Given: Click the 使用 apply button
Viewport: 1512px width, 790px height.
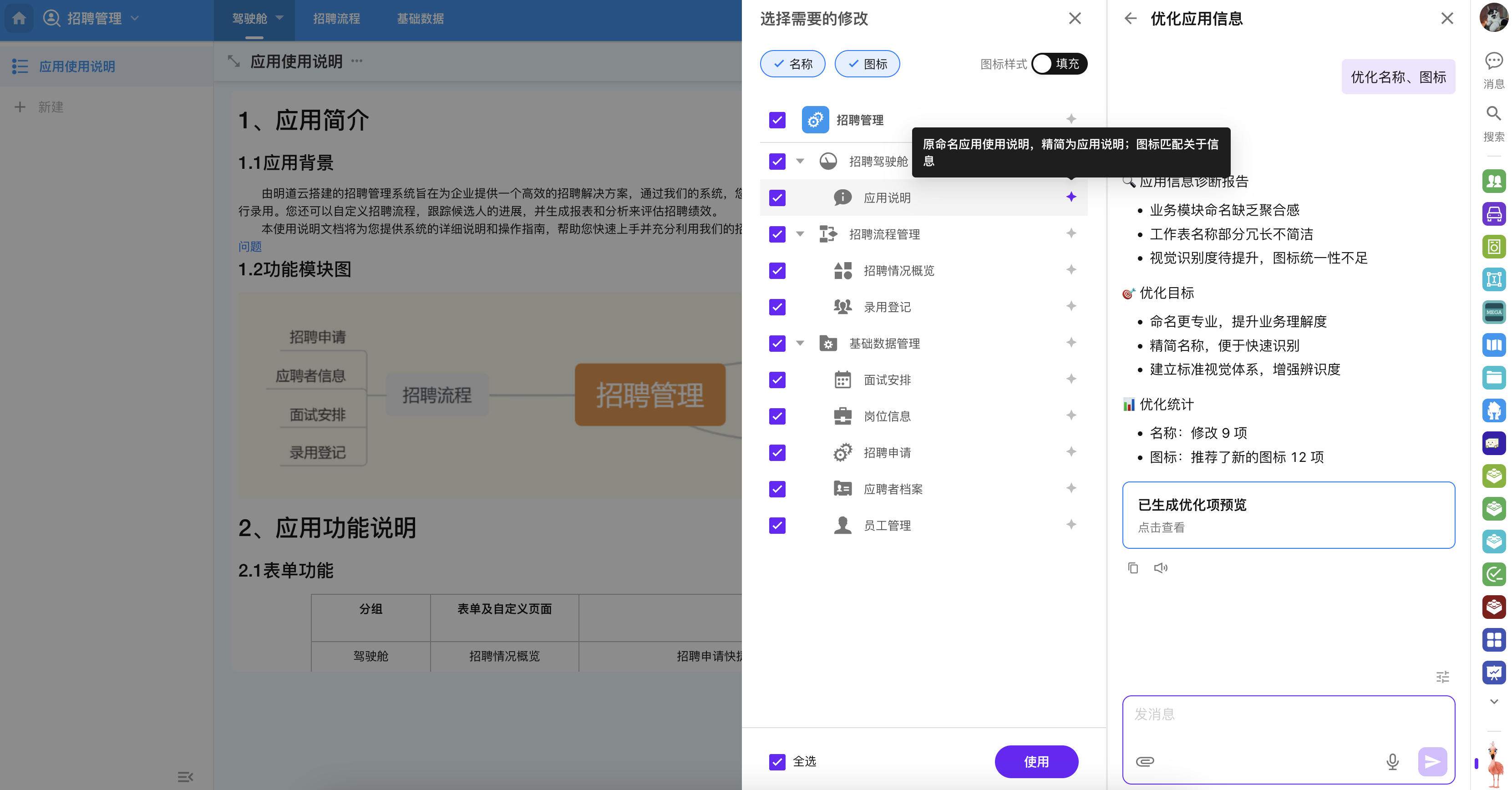Looking at the screenshot, I should click(x=1036, y=762).
